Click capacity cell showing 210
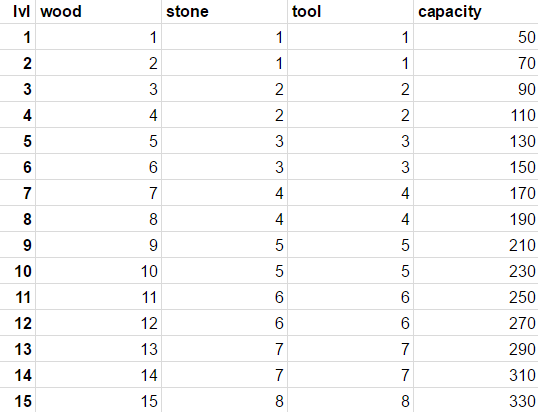This screenshot has width=538, height=412. point(476,245)
